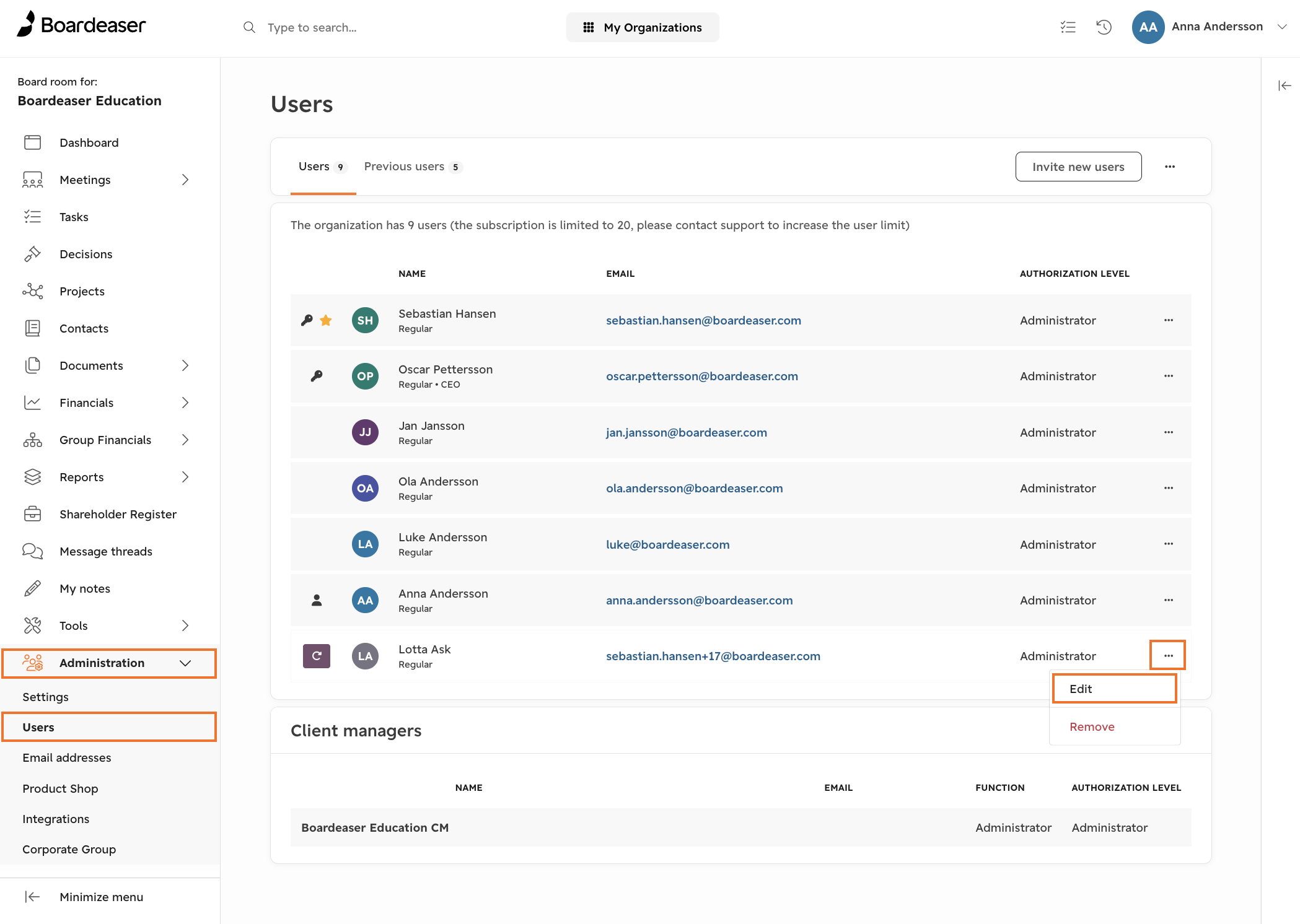
Task: Click luke@boardeaser.com email link
Action: [667, 544]
